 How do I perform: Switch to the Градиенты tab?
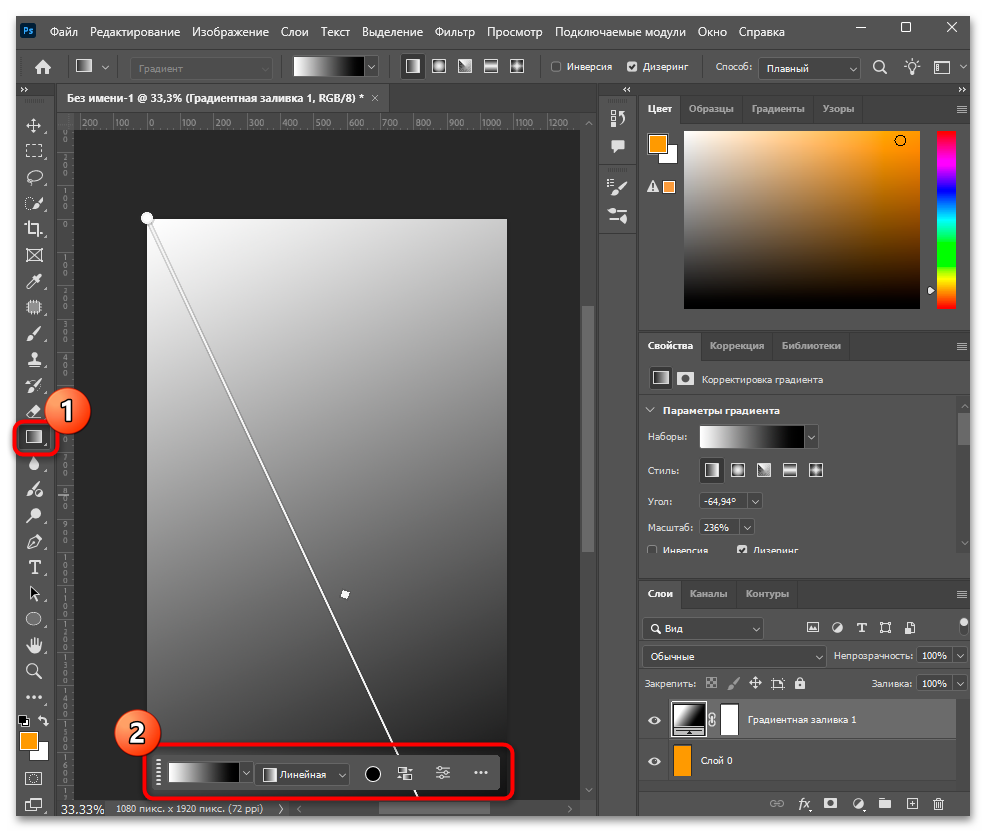pos(778,109)
